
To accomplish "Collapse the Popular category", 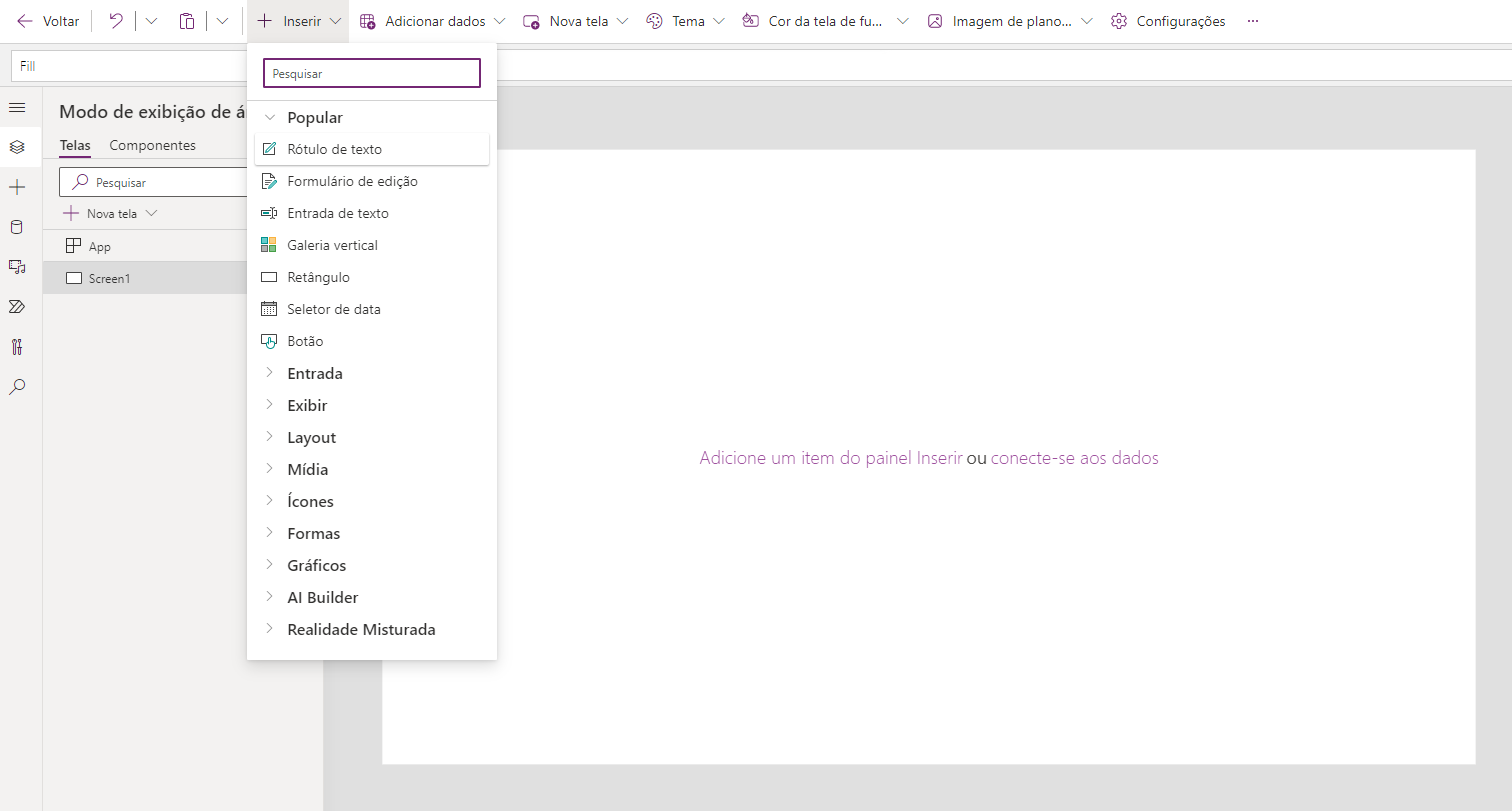I will [269, 118].
